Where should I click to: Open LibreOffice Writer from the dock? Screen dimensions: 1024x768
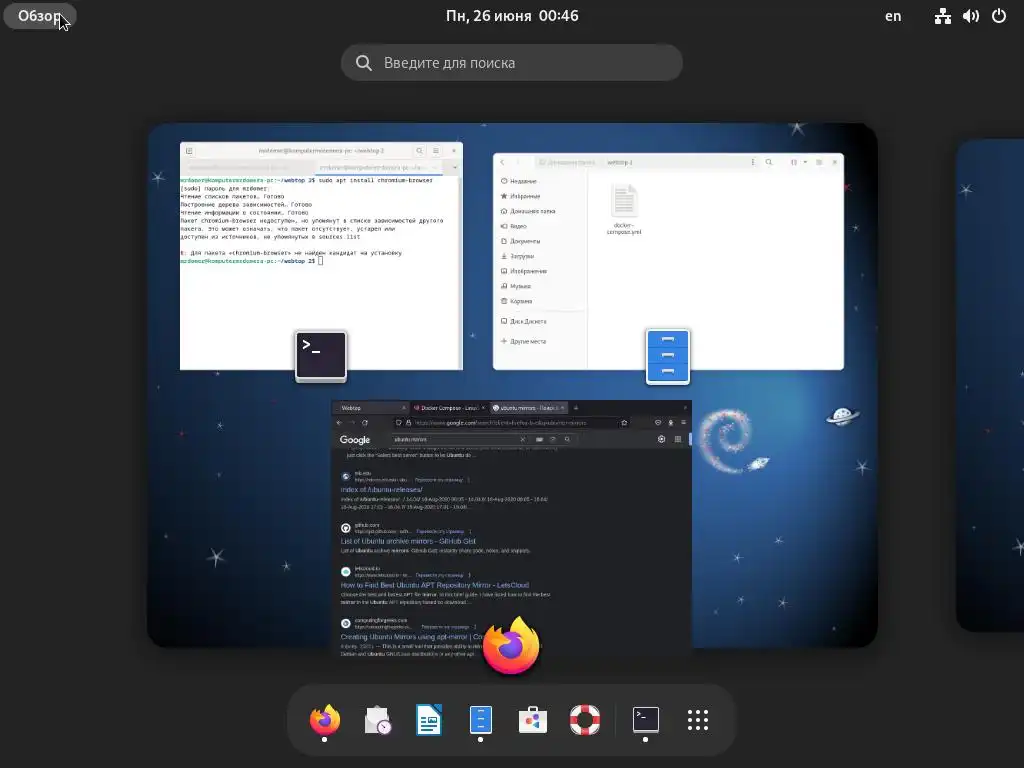pos(429,720)
